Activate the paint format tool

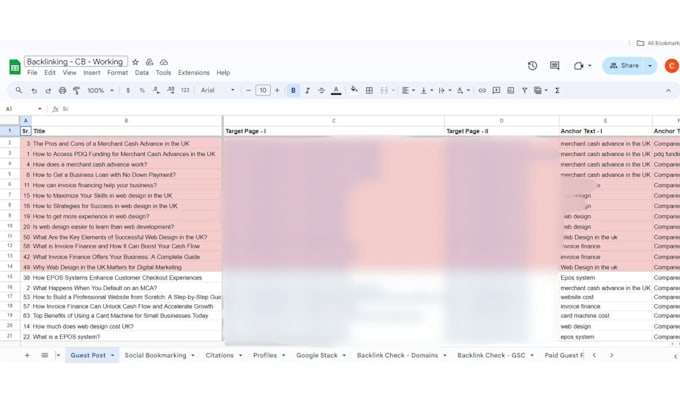pos(76,91)
